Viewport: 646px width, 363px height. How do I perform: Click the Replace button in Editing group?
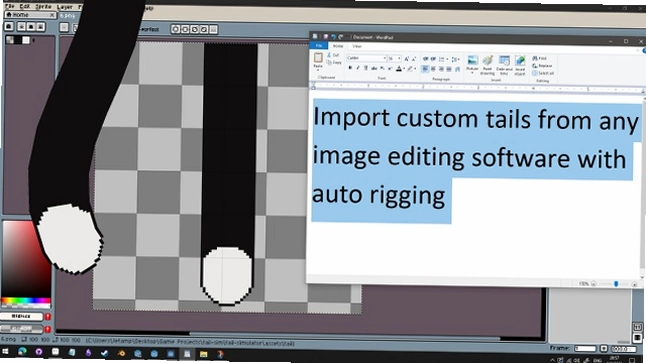tap(542, 66)
